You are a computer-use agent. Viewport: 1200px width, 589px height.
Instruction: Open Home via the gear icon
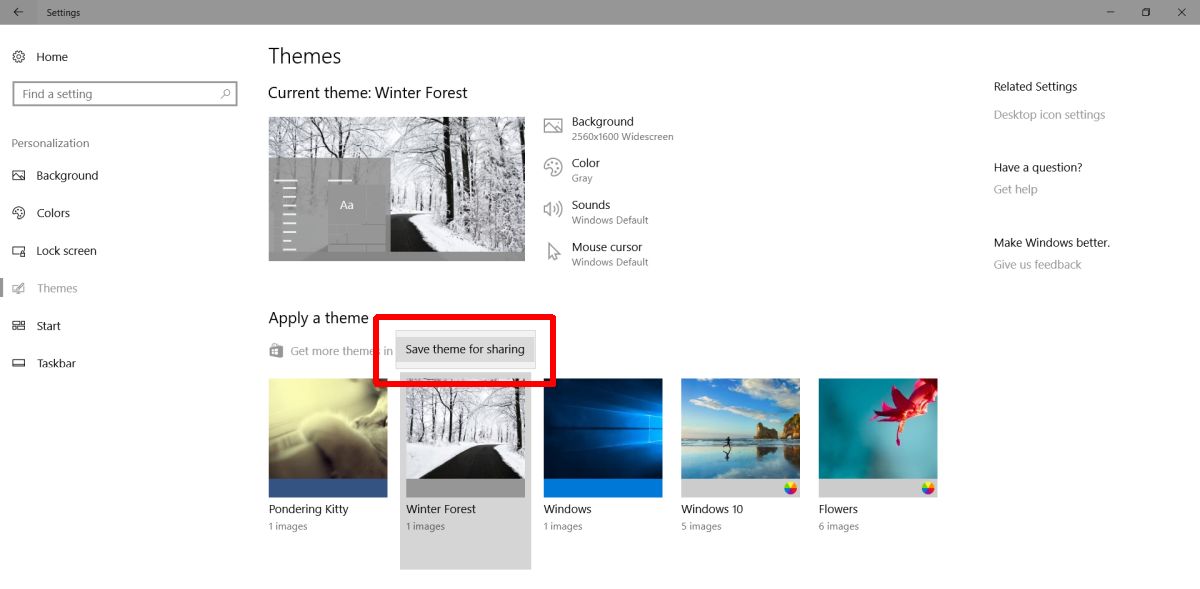[x=18, y=57]
